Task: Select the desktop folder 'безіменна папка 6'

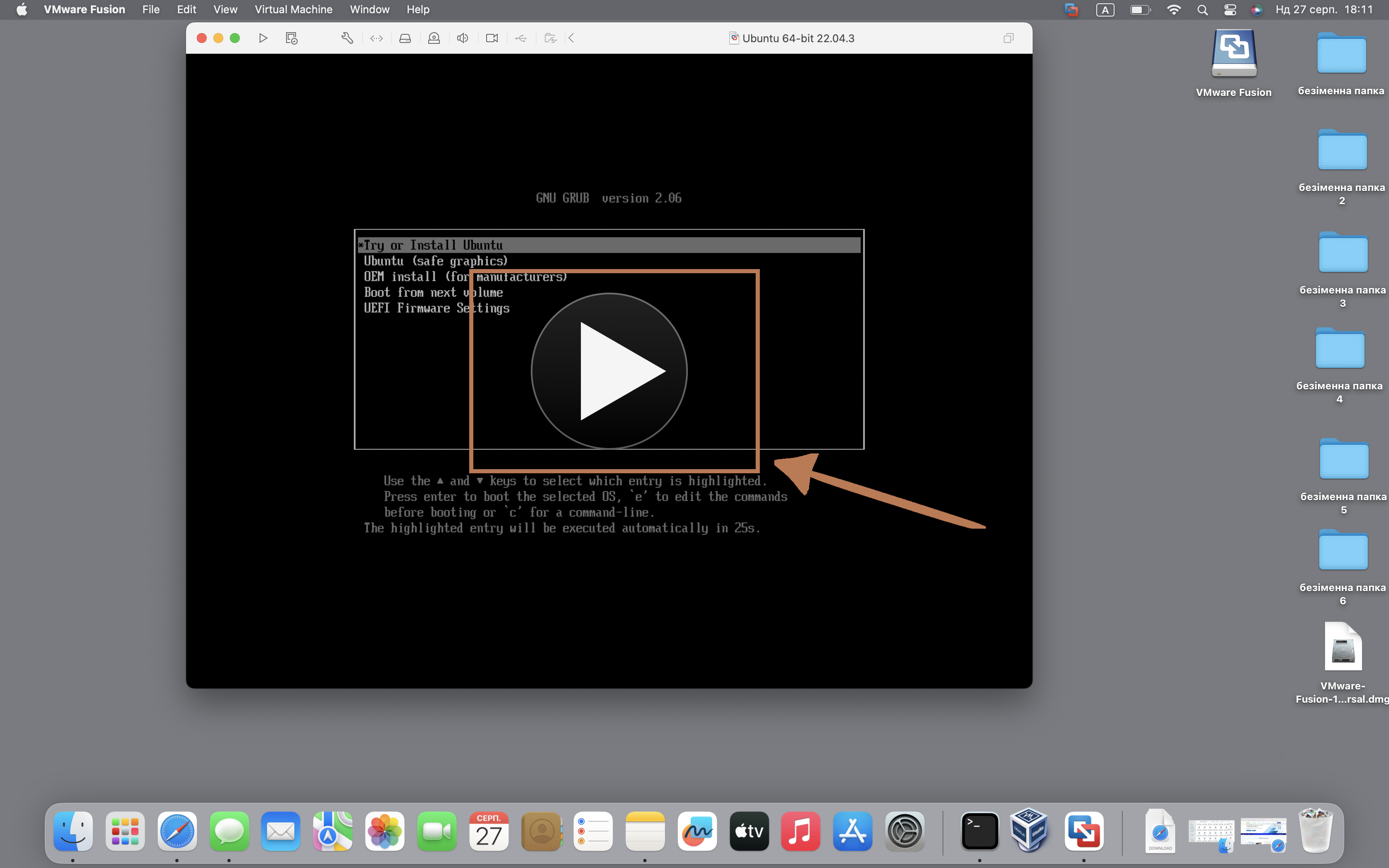Action: click(1343, 551)
